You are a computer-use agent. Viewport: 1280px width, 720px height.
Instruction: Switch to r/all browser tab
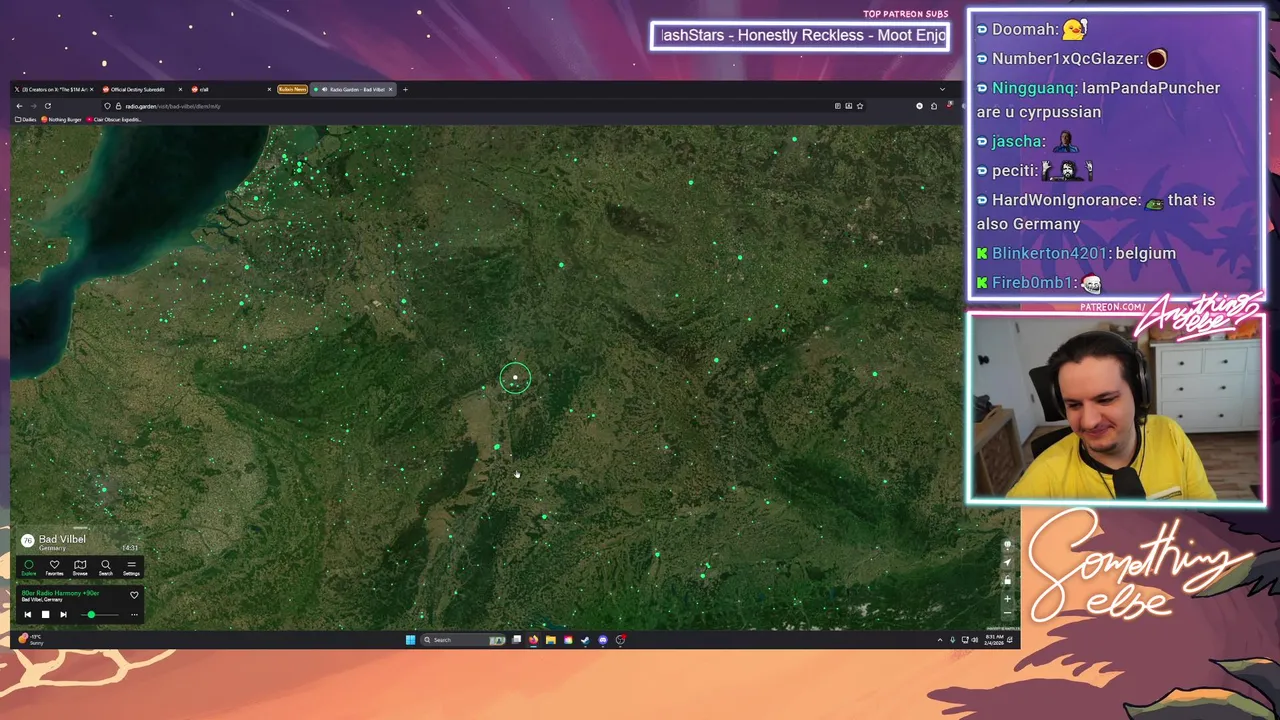[230, 89]
